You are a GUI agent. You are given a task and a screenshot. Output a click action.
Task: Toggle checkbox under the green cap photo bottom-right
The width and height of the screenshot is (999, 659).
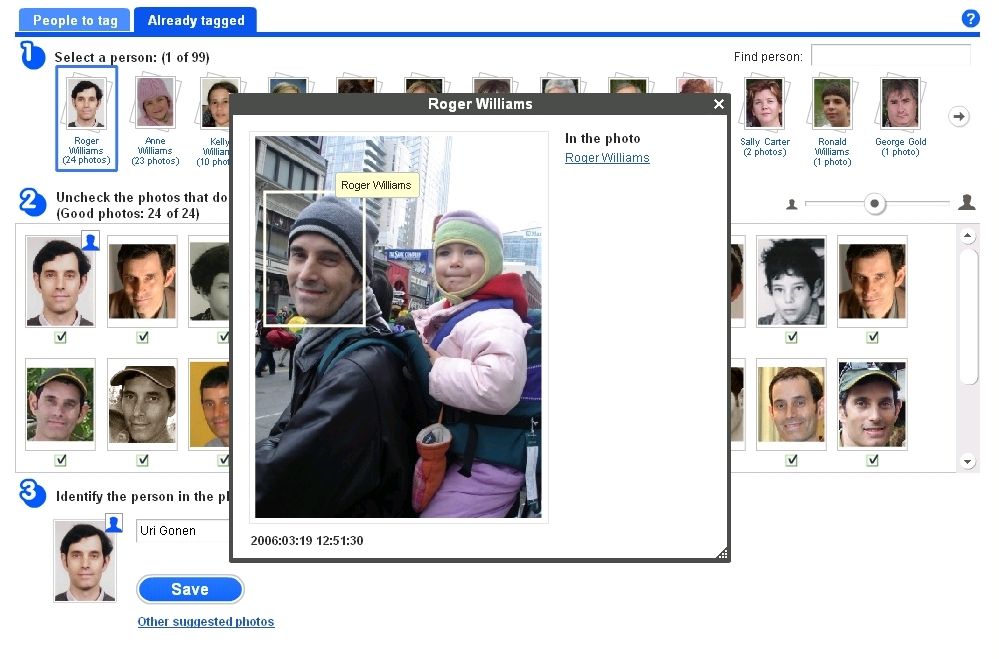(872, 460)
